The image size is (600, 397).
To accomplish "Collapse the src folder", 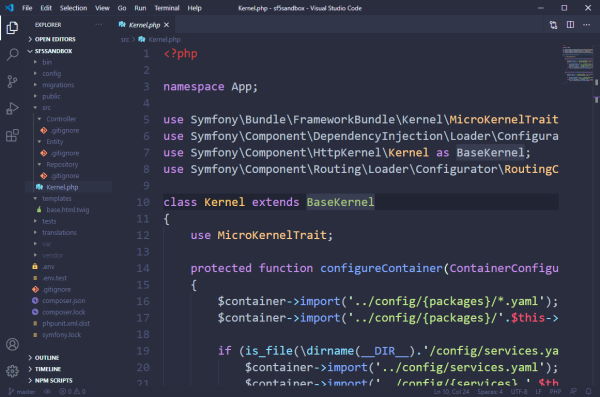I will [x=46, y=108].
